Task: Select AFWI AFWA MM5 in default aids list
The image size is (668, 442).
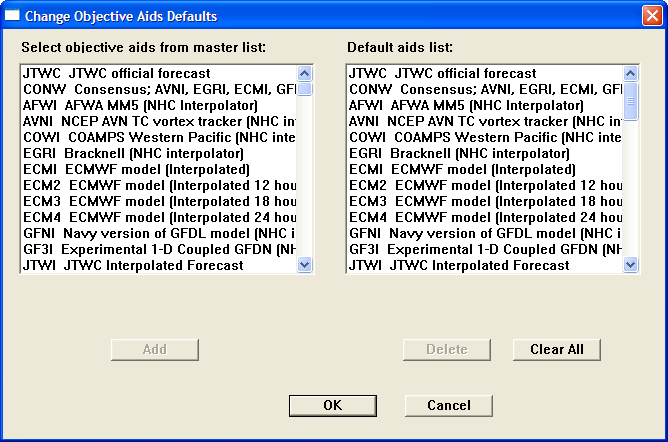Action: 485,105
